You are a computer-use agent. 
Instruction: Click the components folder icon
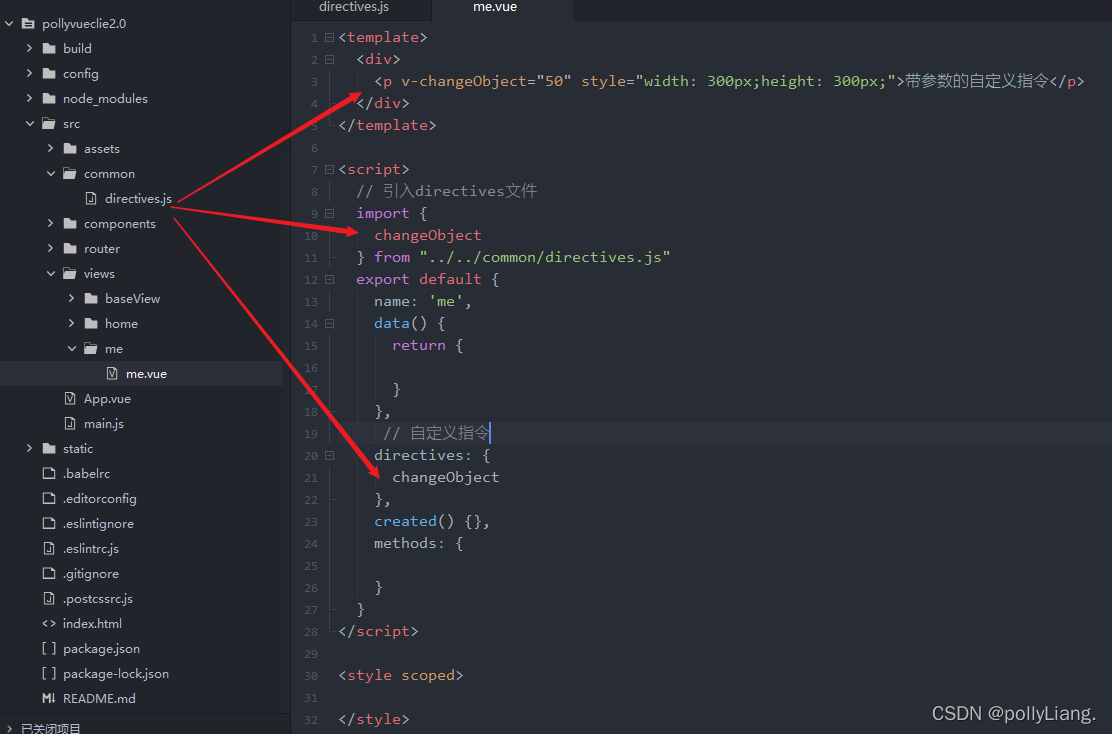pos(70,223)
